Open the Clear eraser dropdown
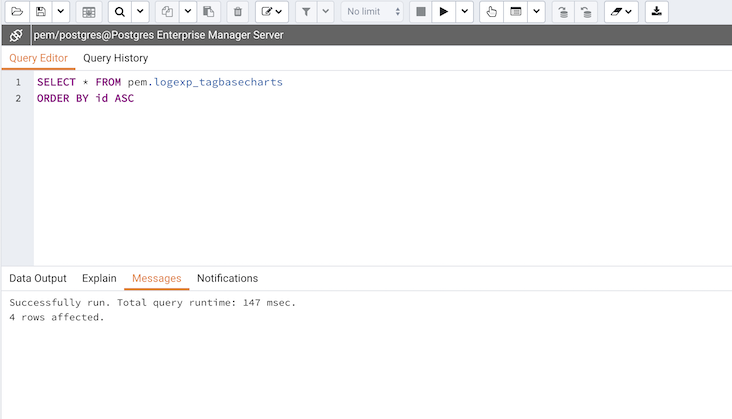The height and width of the screenshot is (419, 732). [621, 12]
